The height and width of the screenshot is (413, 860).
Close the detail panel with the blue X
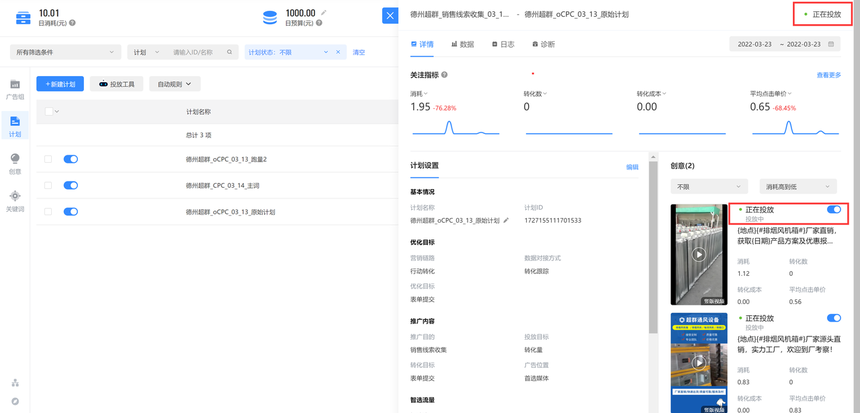[x=390, y=15]
